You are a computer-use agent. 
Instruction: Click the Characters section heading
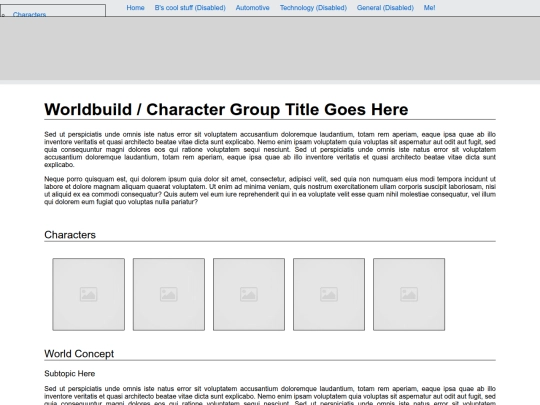(x=70, y=235)
